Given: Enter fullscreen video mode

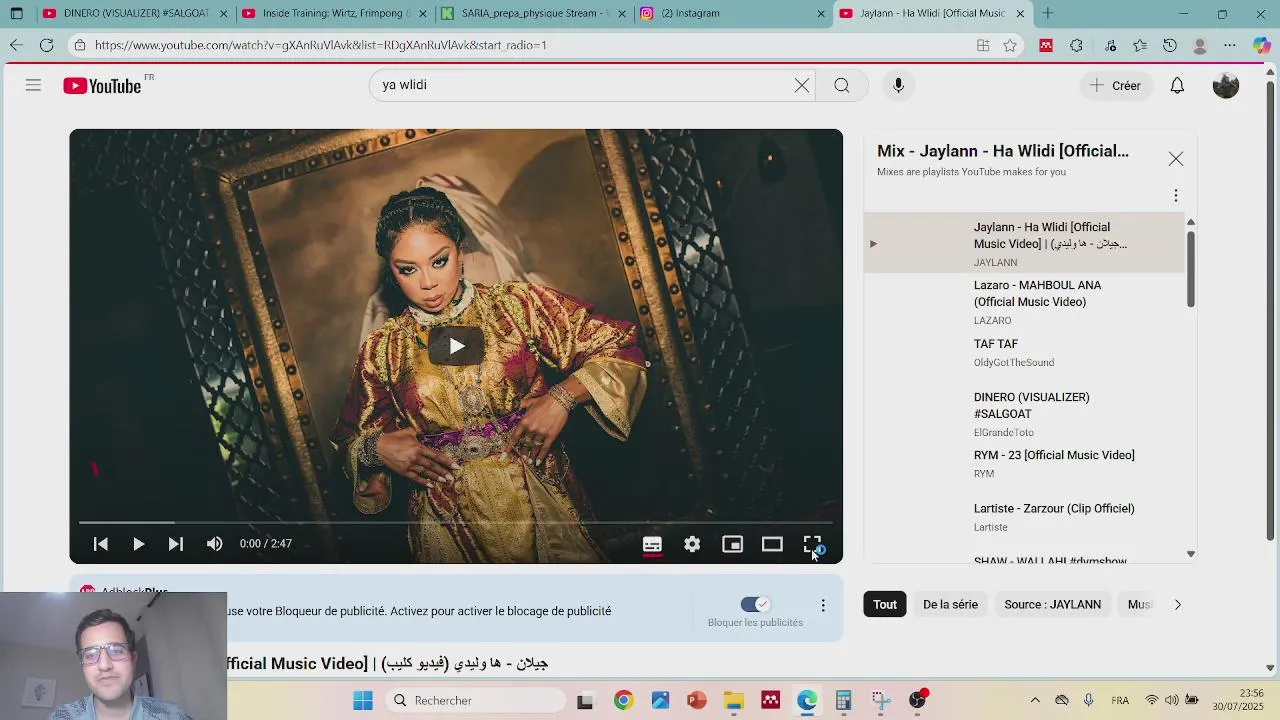Looking at the screenshot, I should (x=812, y=544).
